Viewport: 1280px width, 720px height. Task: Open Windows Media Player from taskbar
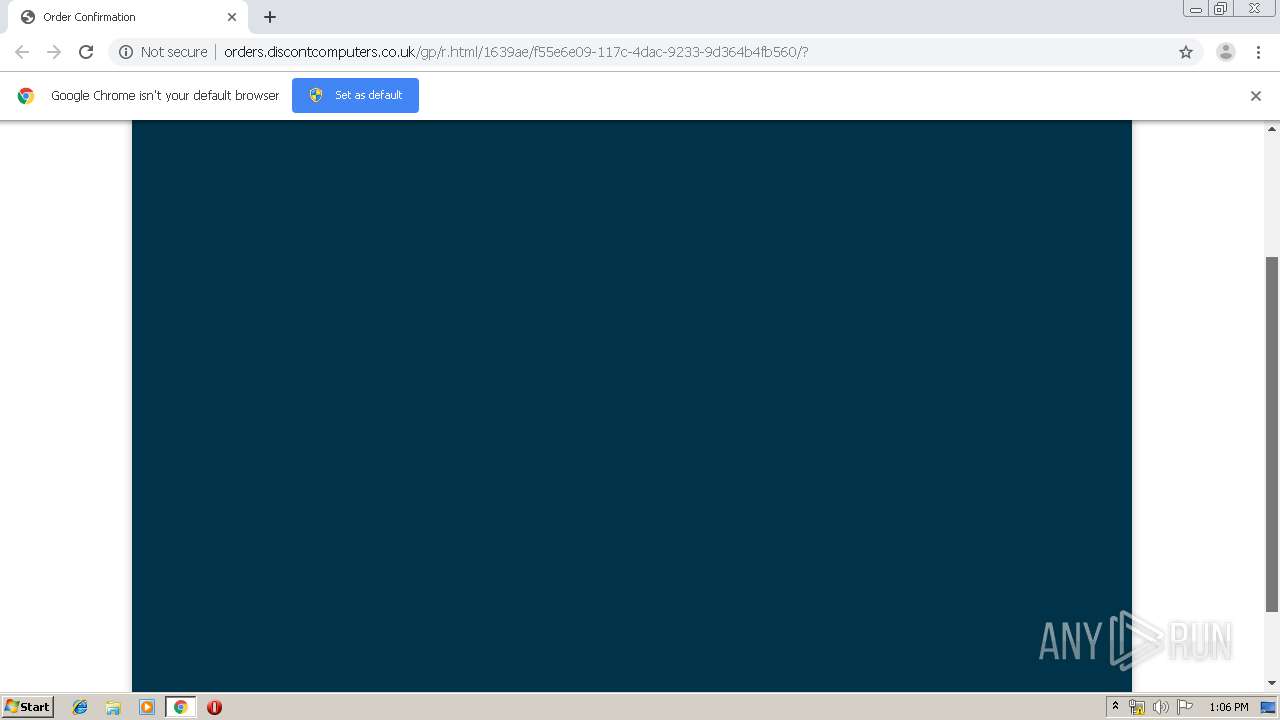tap(147, 707)
